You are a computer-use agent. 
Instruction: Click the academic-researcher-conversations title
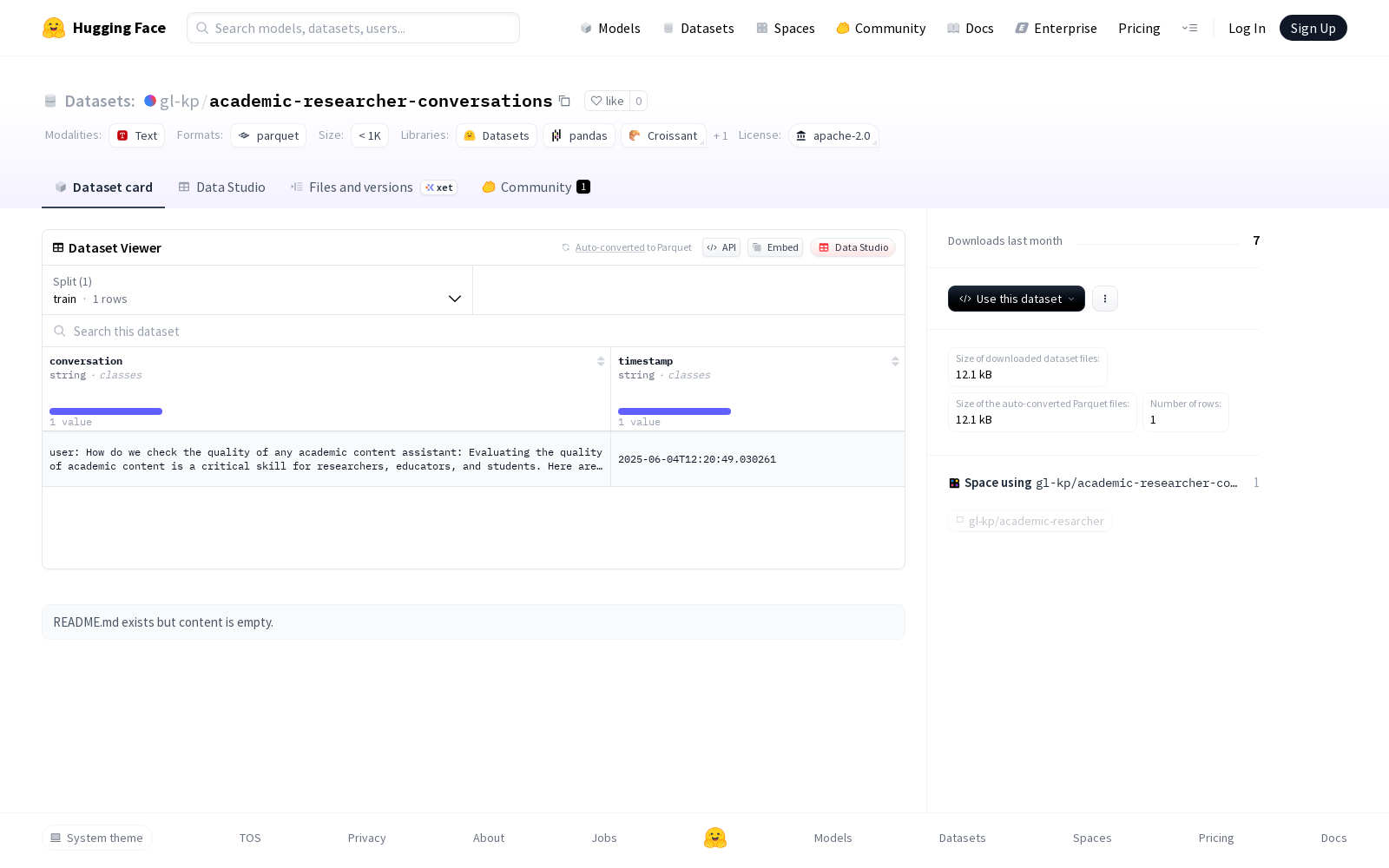click(381, 101)
